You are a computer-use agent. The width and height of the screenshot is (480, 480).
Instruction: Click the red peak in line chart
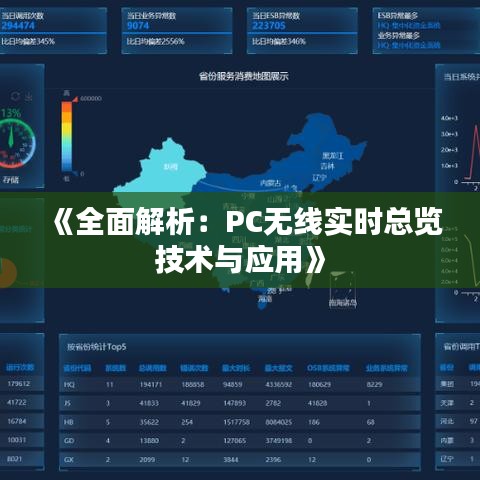click(476, 127)
